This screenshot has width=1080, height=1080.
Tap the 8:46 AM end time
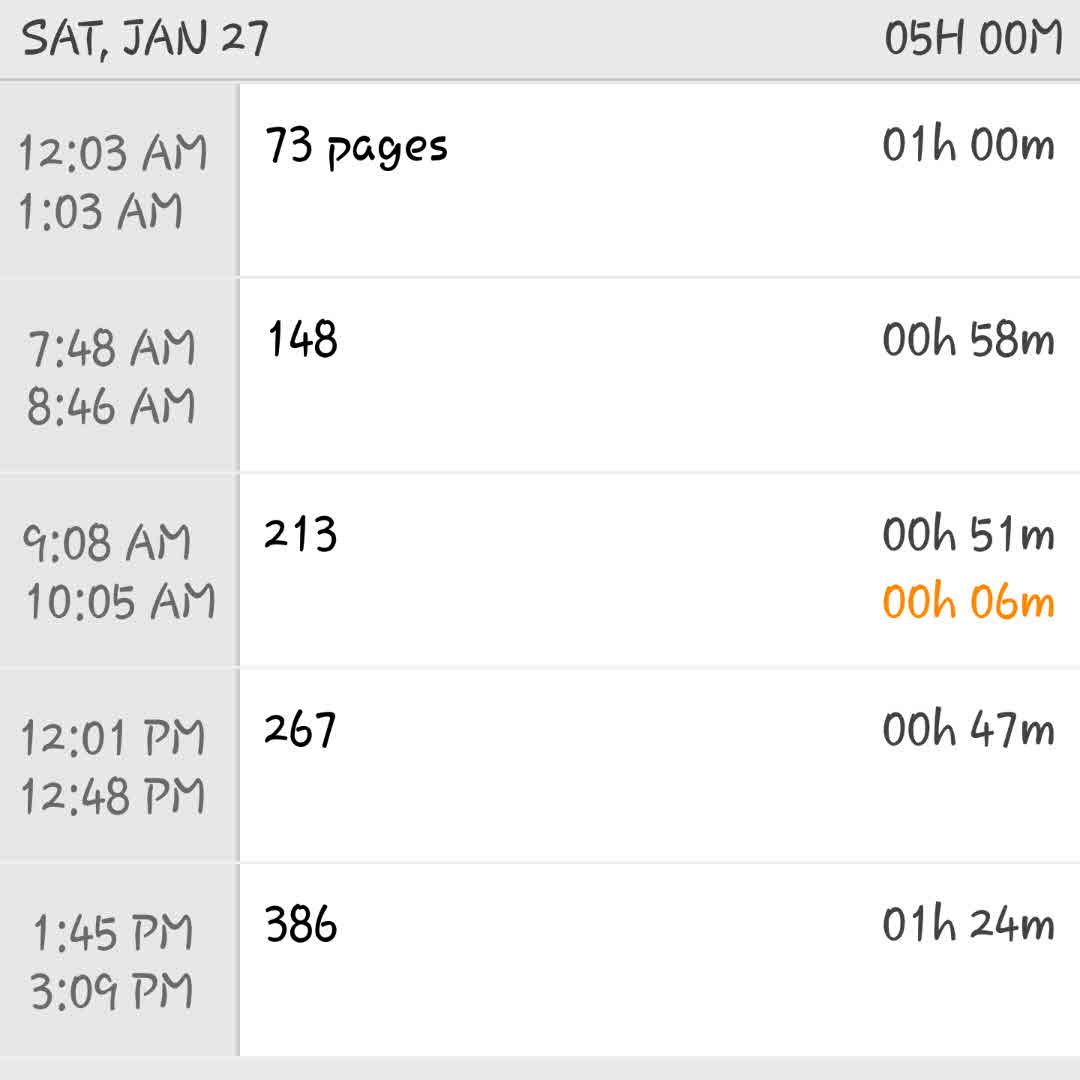pyautogui.click(x=112, y=407)
